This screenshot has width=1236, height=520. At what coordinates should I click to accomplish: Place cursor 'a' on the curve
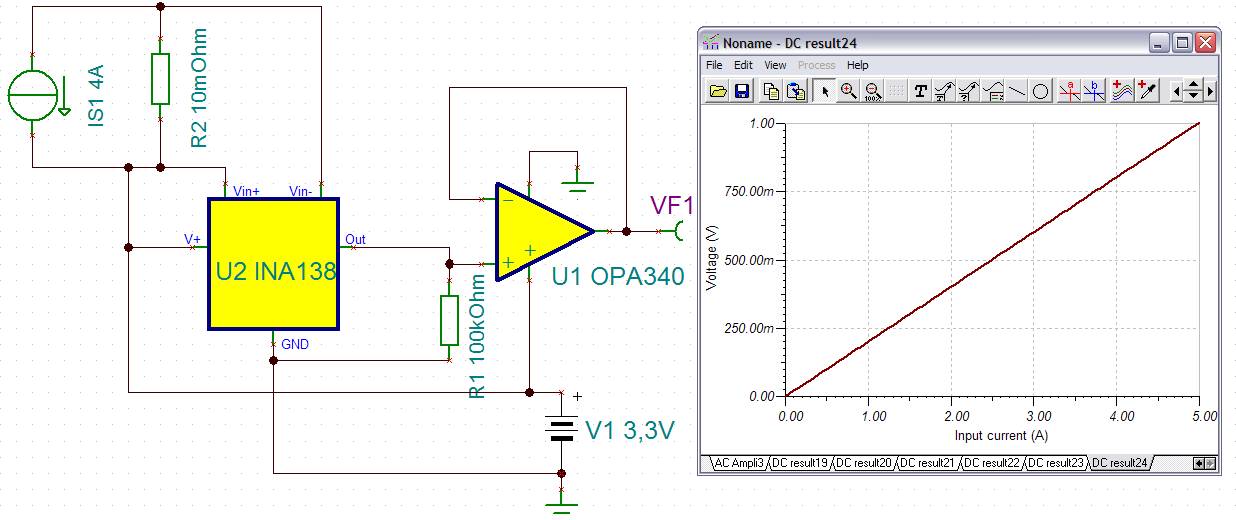[1070, 91]
